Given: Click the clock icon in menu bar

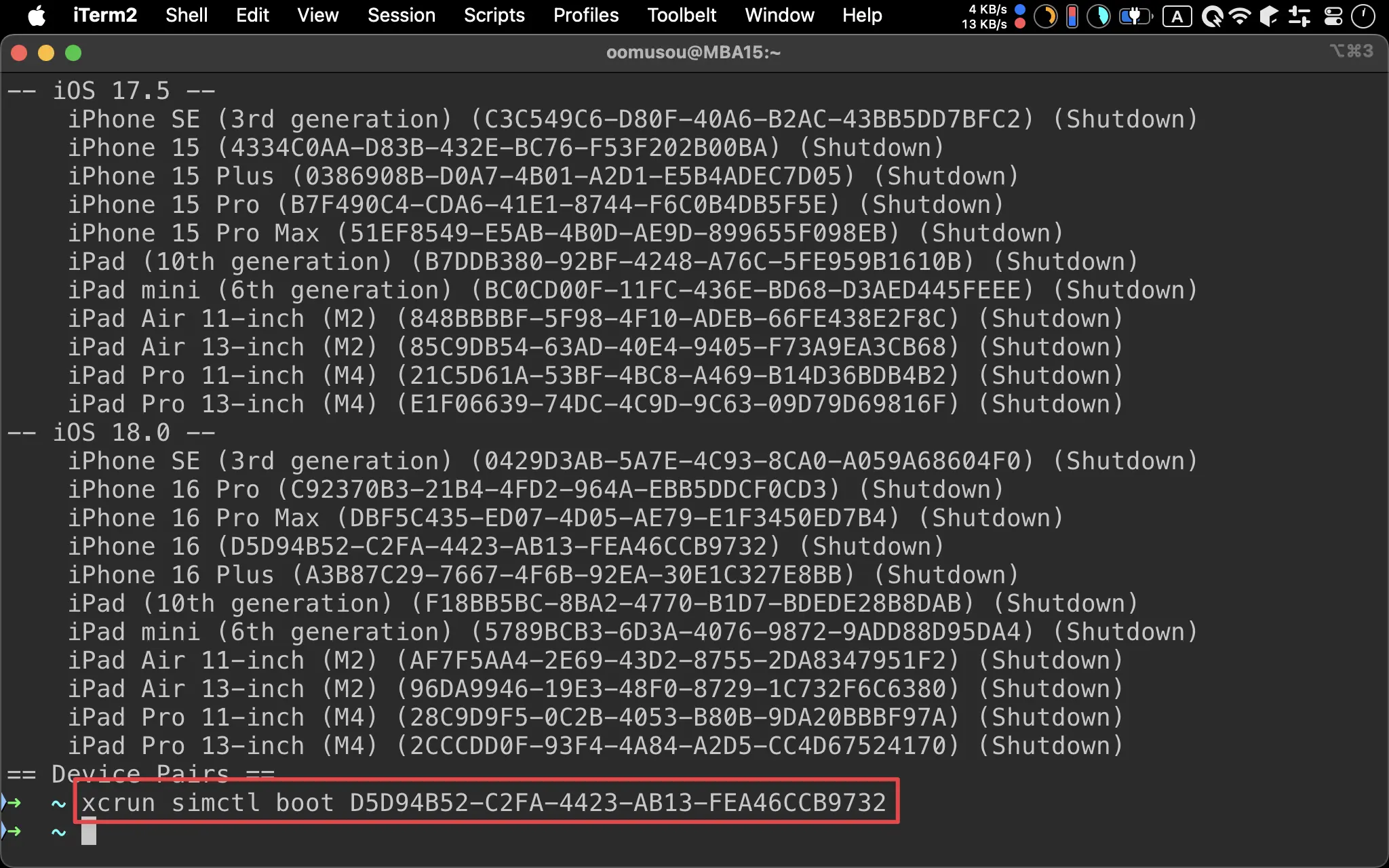Looking at the screenshot, I should point(1363,16).
